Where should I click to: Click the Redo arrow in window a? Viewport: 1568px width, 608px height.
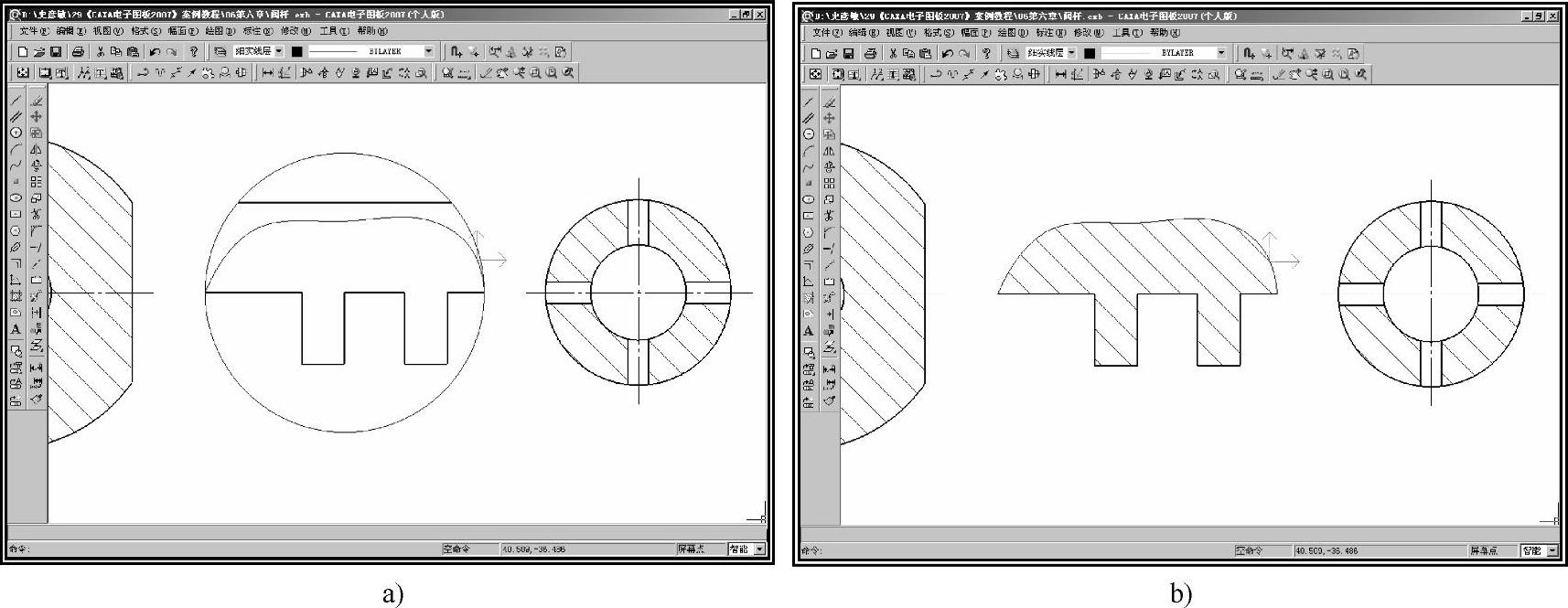coord(172,52)
